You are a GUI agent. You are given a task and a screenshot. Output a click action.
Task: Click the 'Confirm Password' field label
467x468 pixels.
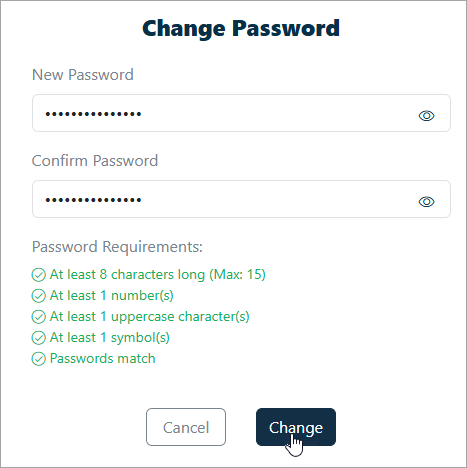click(x=95, y=161)
